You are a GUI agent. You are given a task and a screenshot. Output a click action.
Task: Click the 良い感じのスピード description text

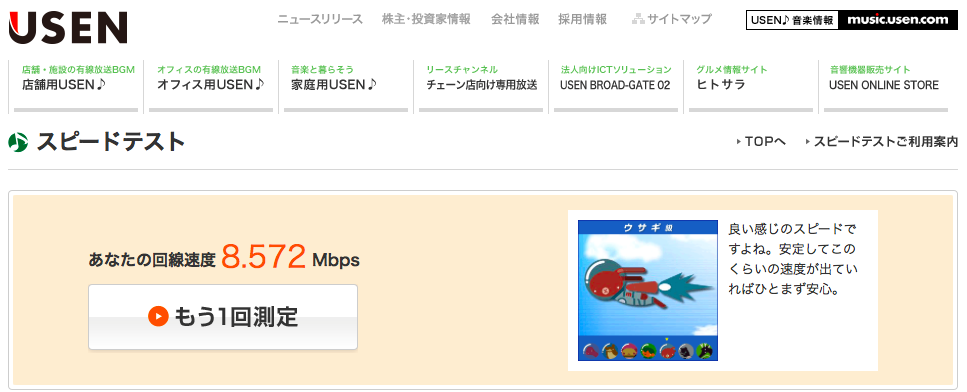pos(792,259)
